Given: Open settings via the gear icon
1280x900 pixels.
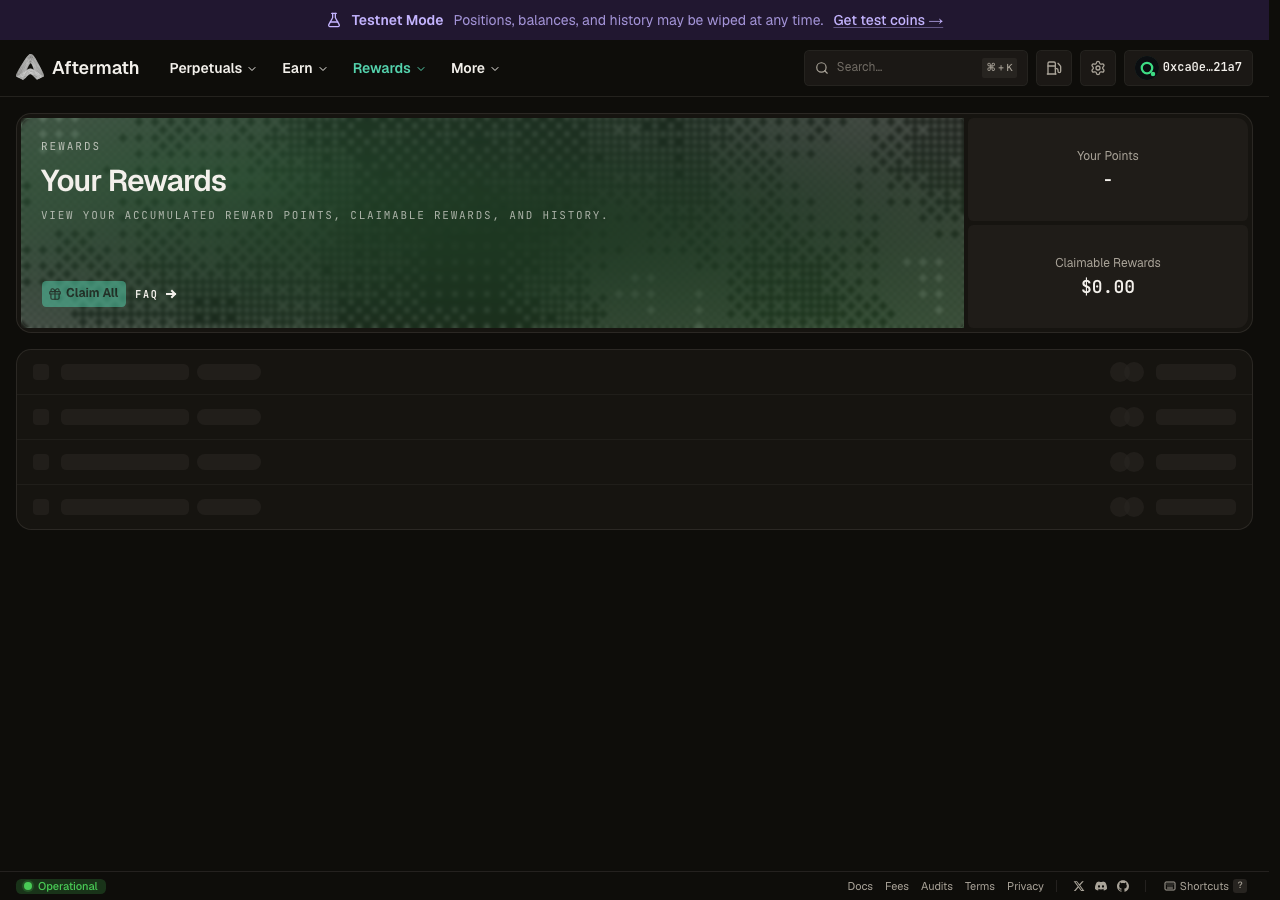Looking at the screenshot, I should 1098,68.
